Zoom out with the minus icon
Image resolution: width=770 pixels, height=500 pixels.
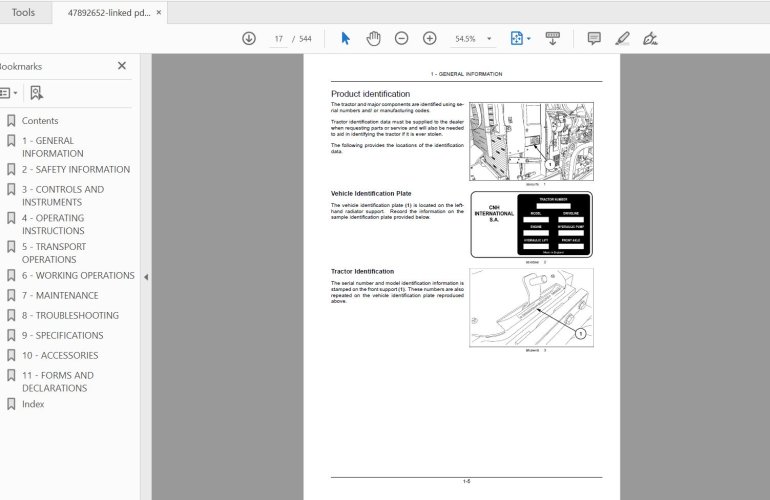[401, 38]
